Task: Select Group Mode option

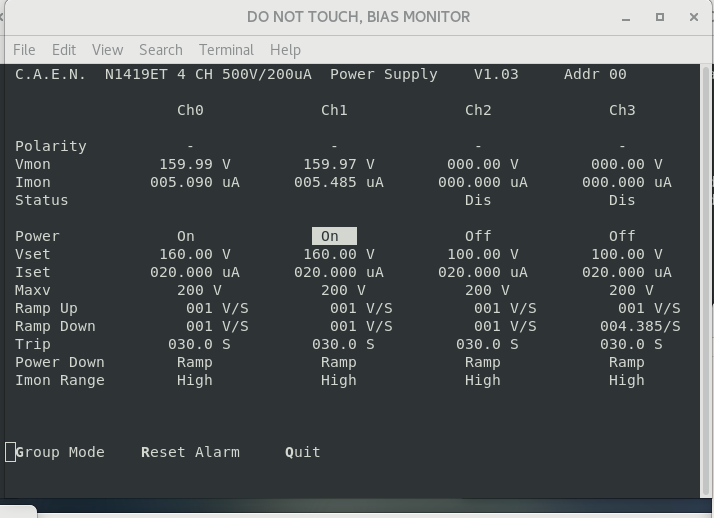Action: click(x=60, y=452)
